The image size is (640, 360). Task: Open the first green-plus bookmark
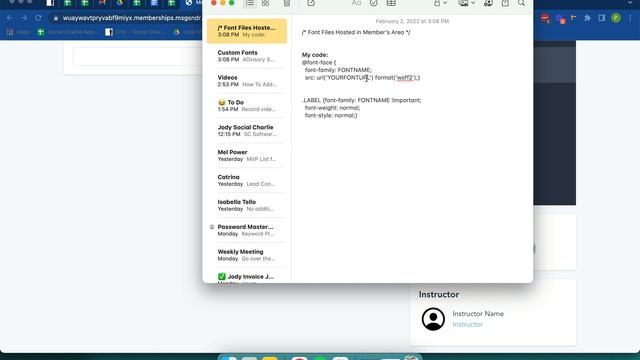tap(67, 32)
